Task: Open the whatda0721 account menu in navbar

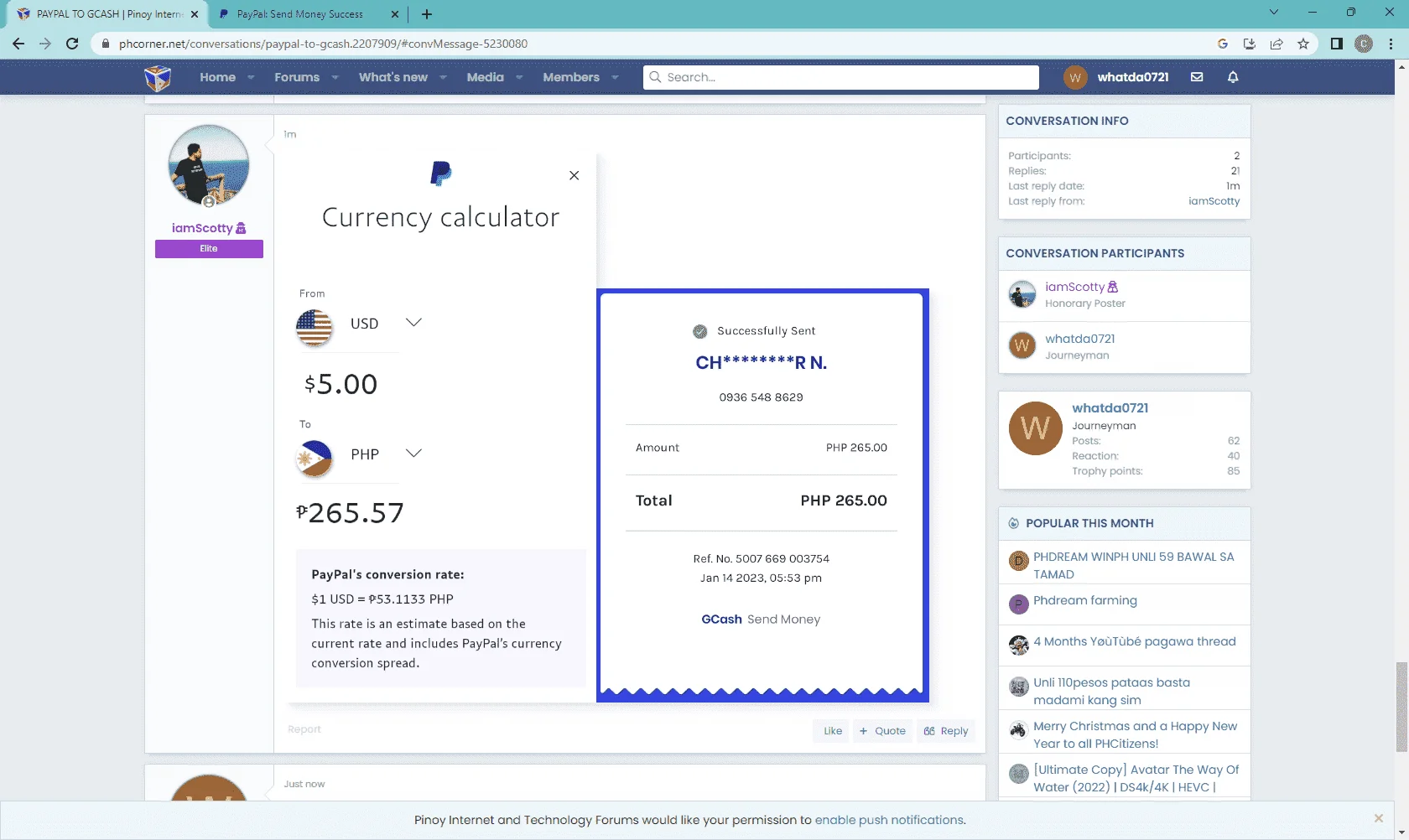Action: click(x=1116, y=77)
